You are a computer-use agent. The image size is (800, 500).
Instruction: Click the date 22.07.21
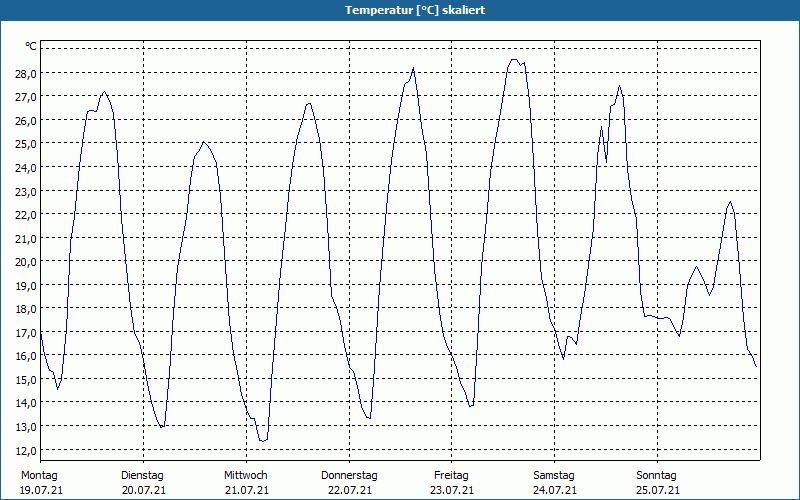(349, 490)
